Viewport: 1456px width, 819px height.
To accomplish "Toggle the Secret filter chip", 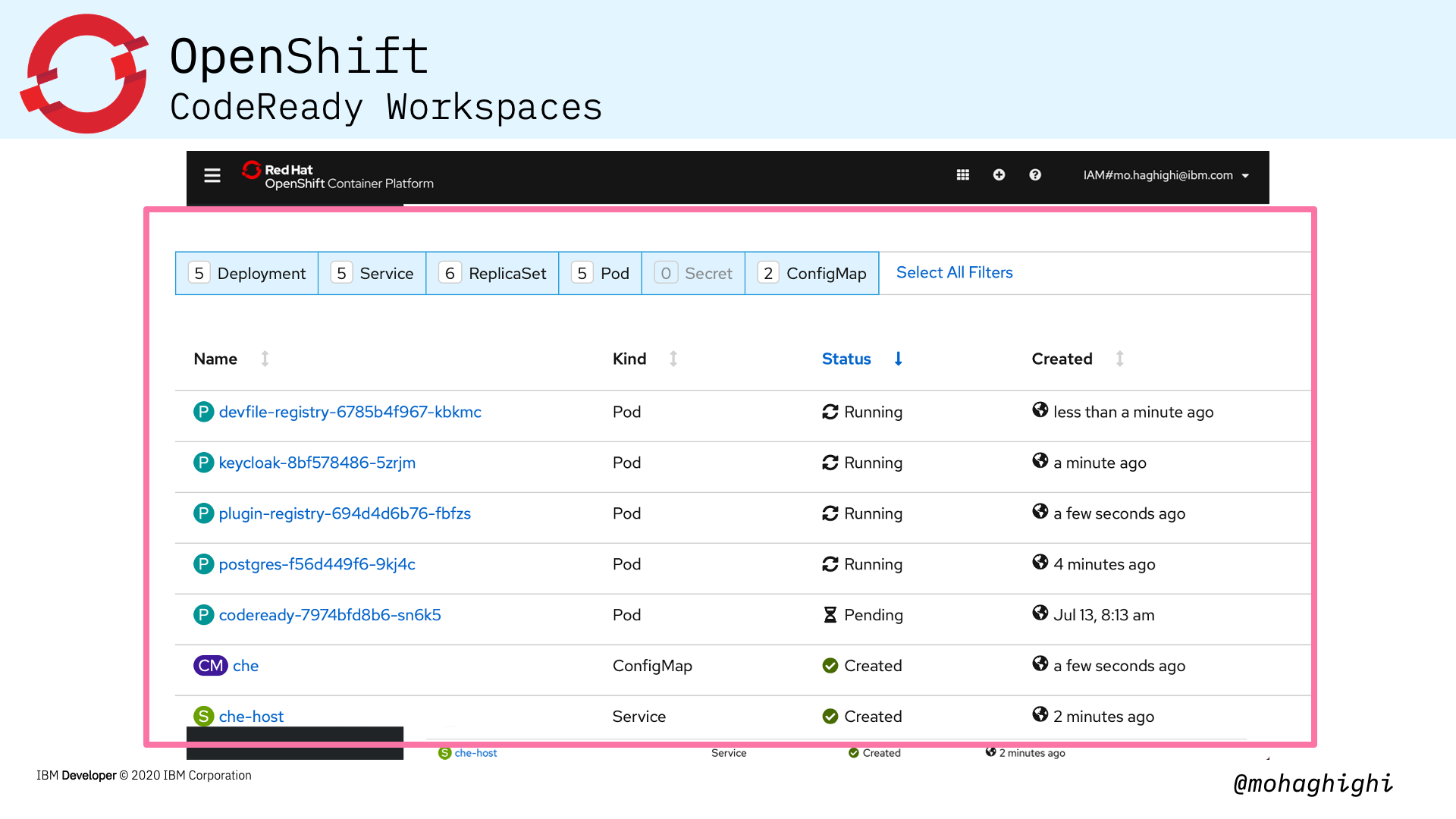I will click(x=693, y=273).
